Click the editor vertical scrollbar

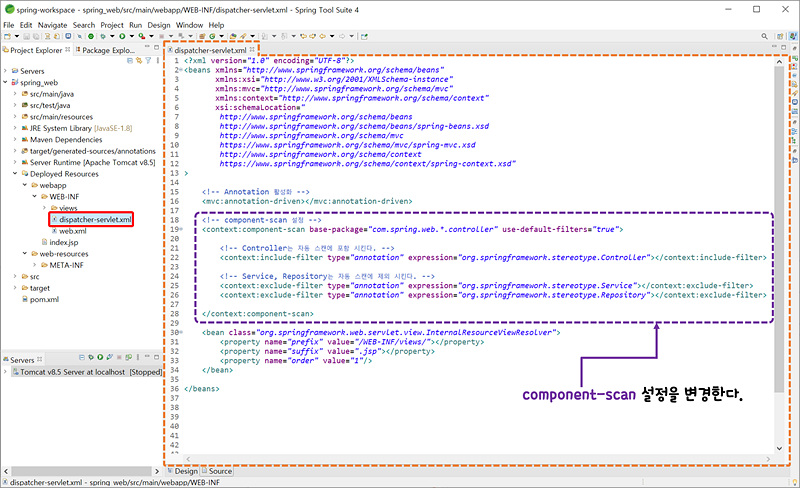click(779, 230)
